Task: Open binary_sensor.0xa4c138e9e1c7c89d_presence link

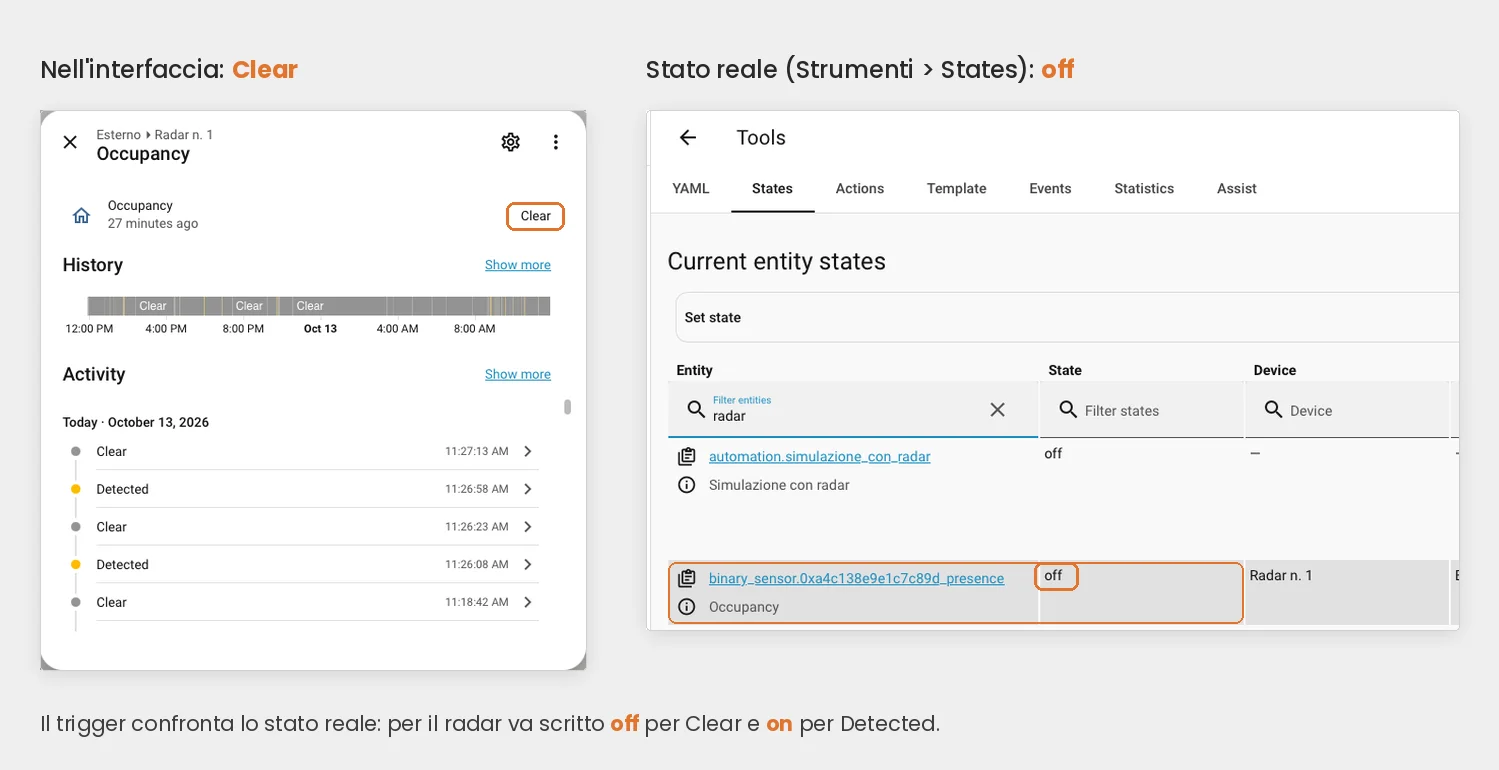Action: (856, 578)
